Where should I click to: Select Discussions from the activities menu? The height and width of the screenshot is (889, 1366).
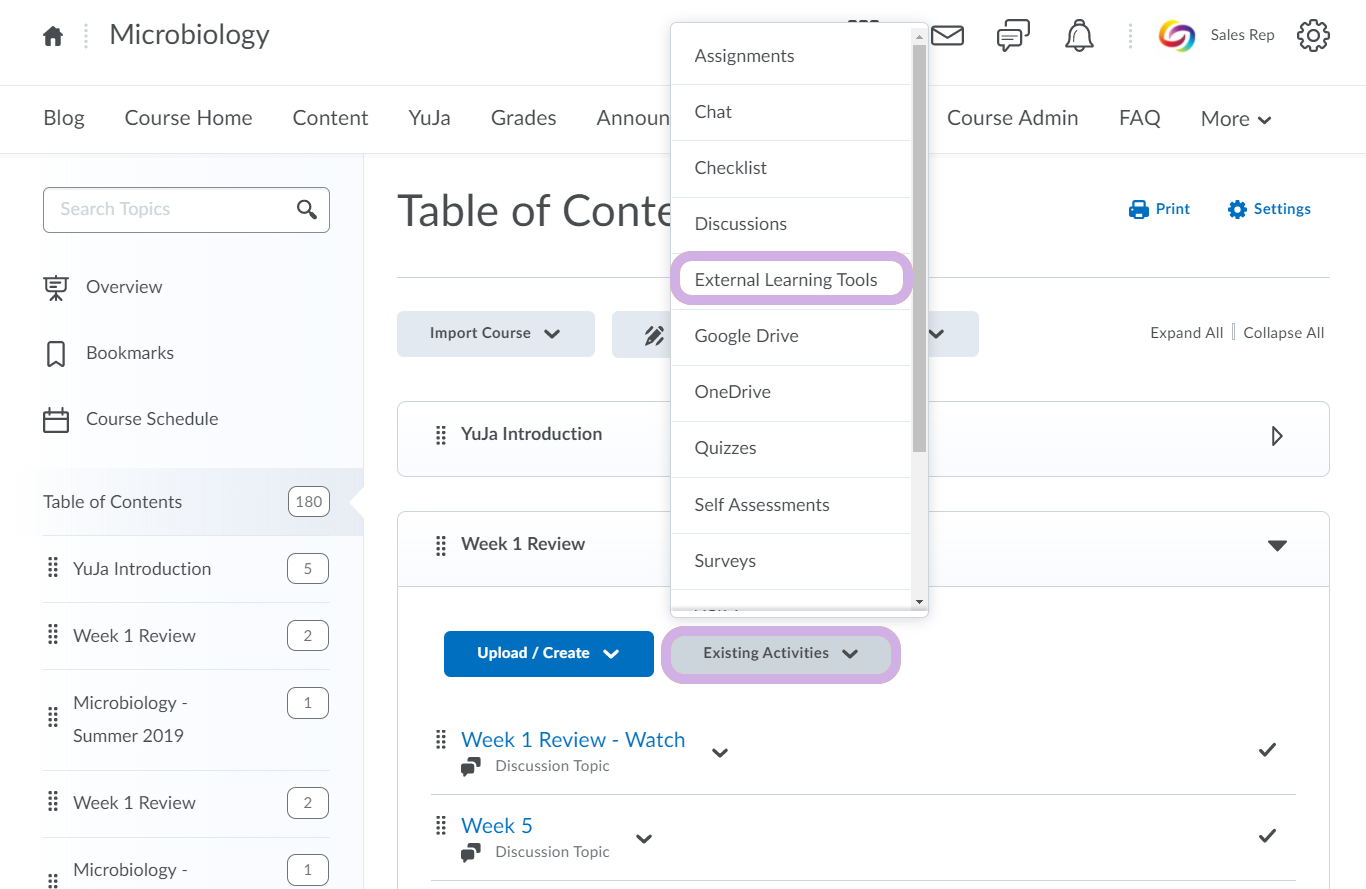click(791, 224)
